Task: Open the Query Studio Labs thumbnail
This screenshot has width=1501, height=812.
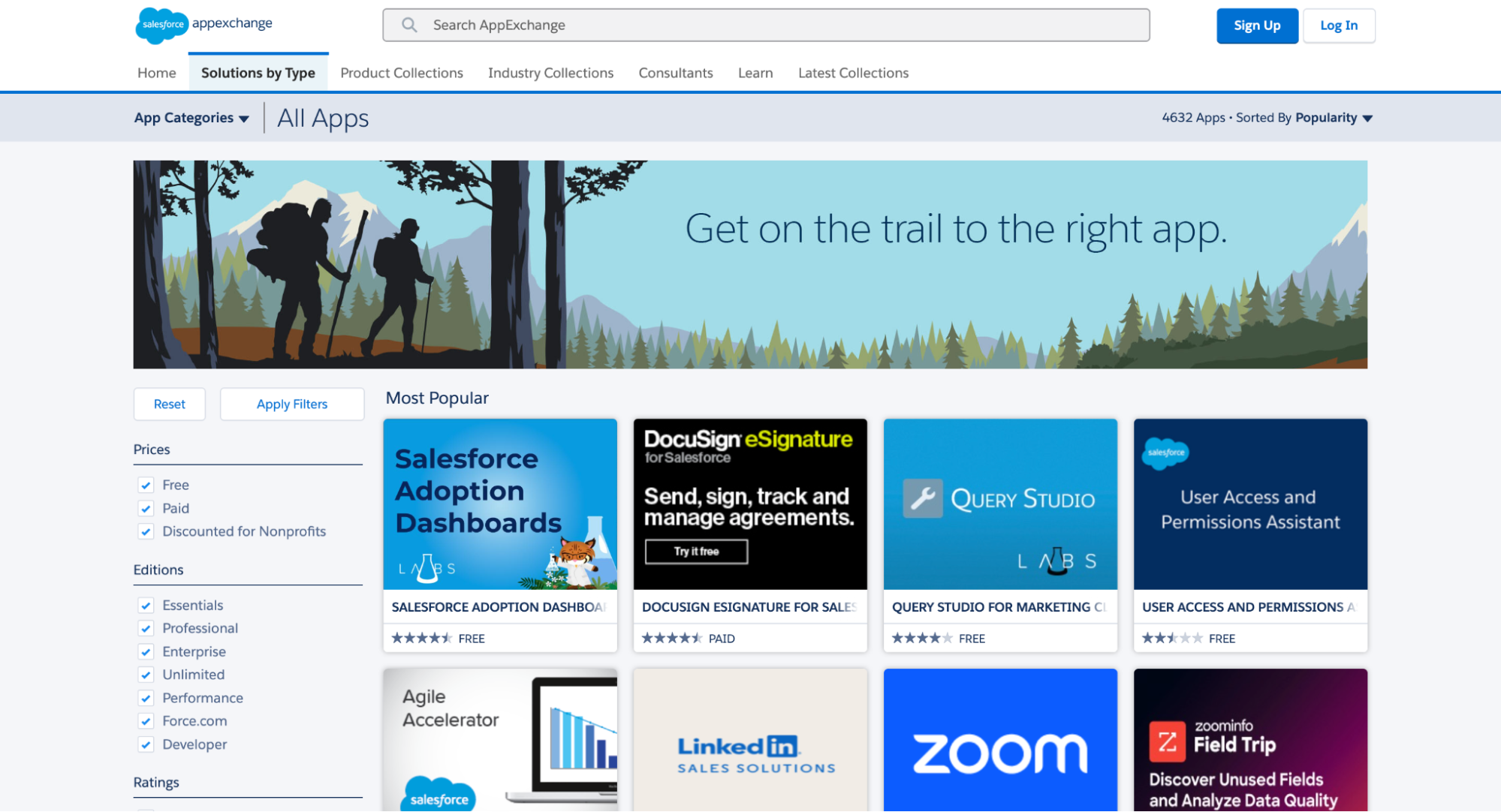Action: pos(1000,504)
